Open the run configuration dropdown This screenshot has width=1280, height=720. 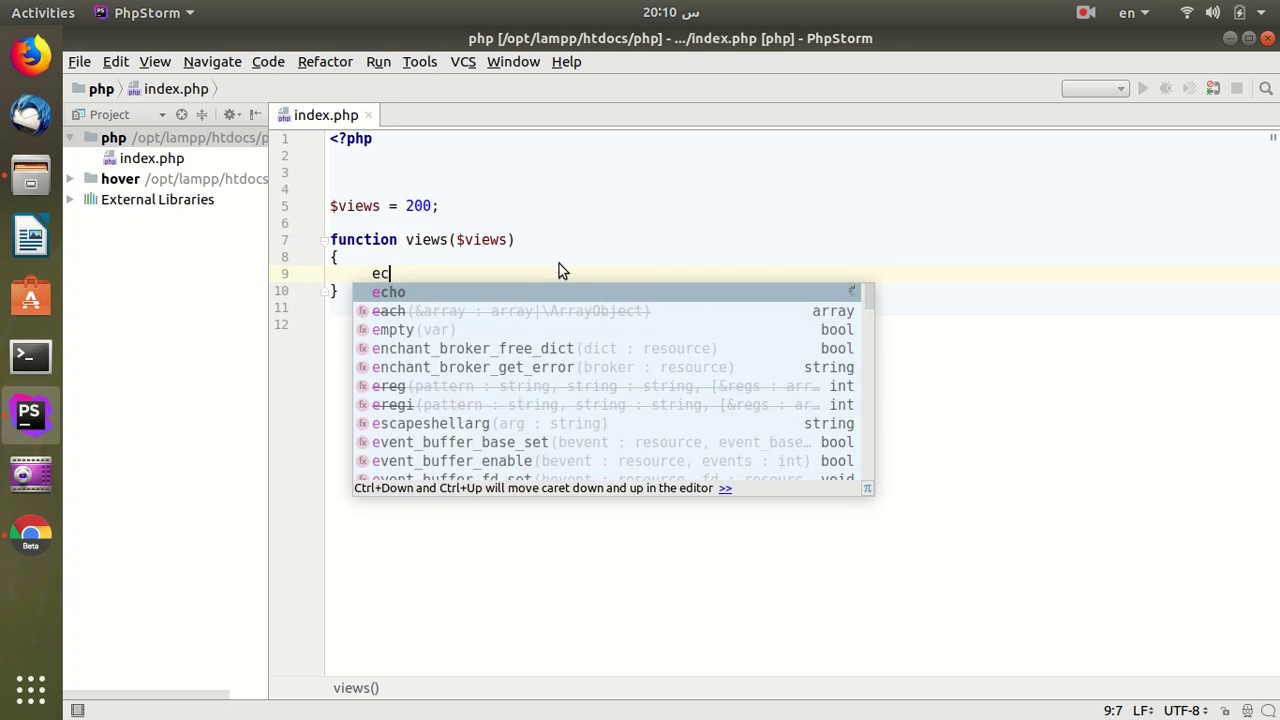click(x=1095, y=89)
